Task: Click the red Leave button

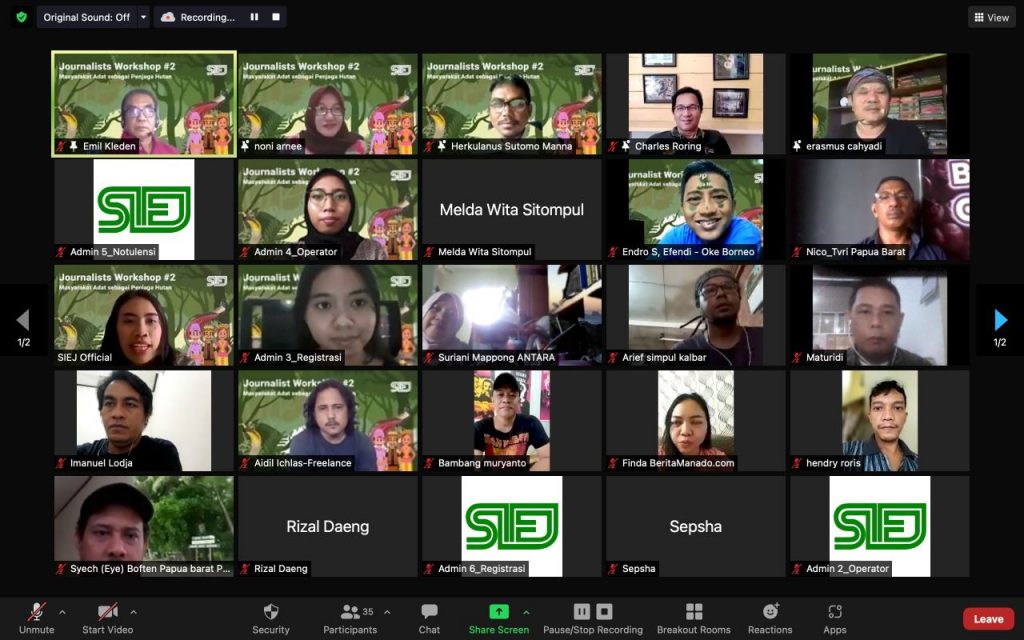Action: click(x=988, y=619)
